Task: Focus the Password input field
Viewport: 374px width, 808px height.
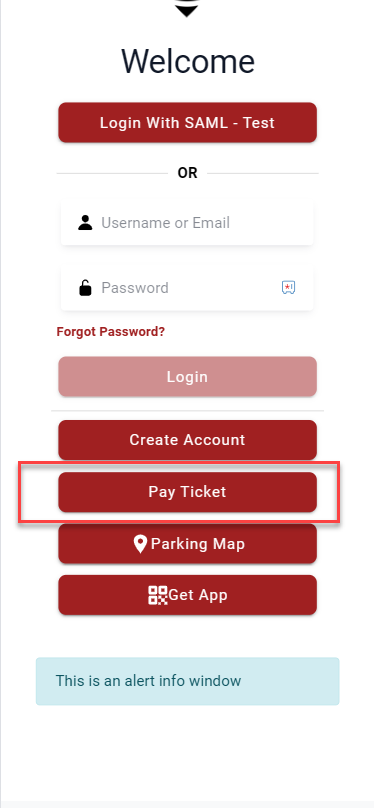Action: coord(187,288)
